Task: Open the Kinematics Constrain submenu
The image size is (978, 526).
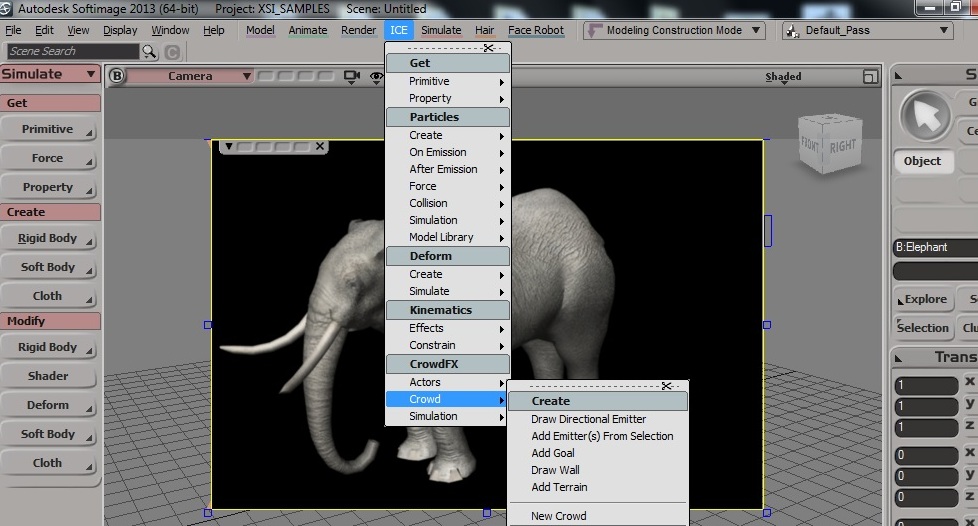Action: click(x=447, y=345)
